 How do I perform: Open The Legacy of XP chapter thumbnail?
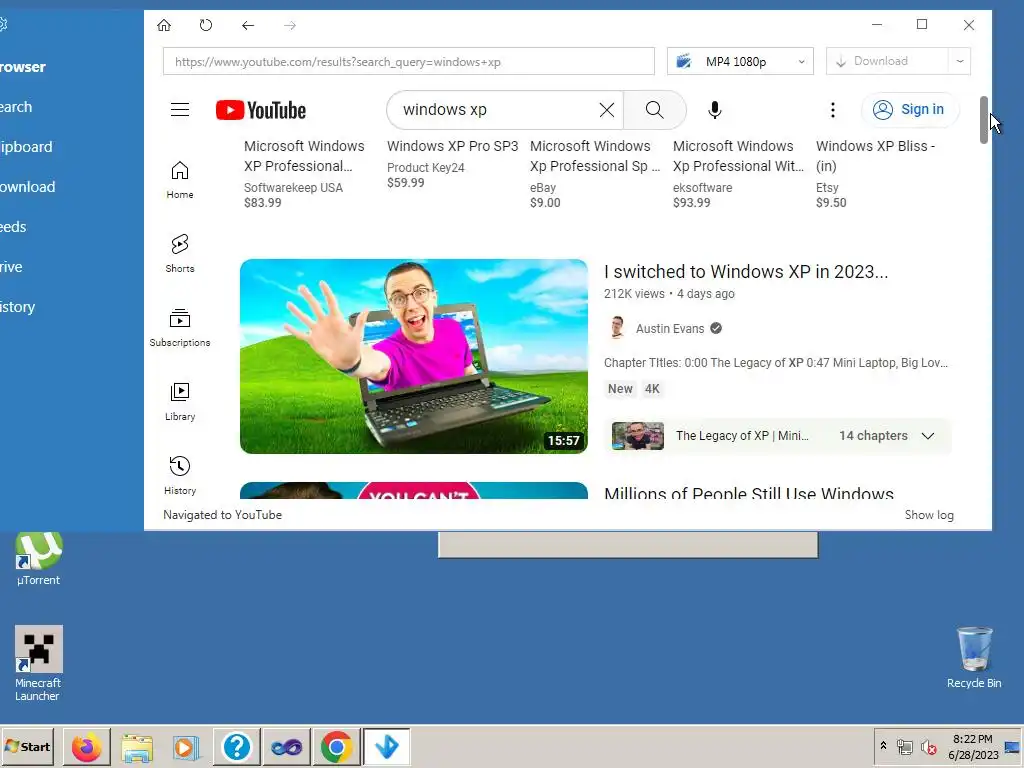click(x=637, y=436)
